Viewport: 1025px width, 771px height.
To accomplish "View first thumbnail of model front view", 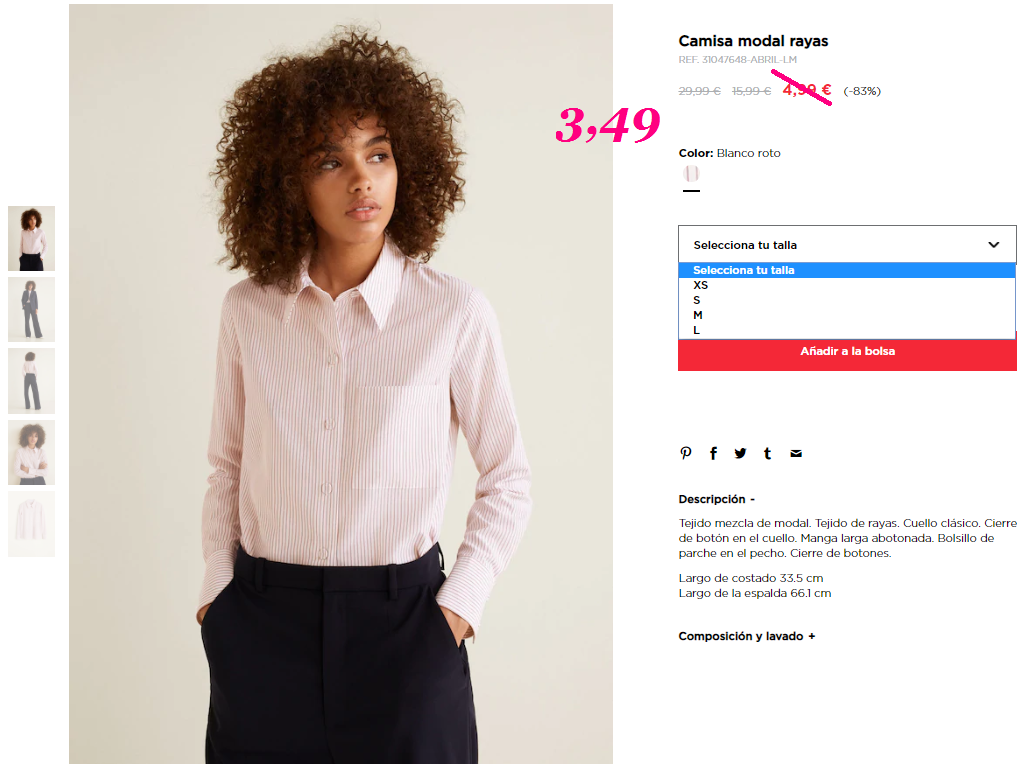I will 31,239.
